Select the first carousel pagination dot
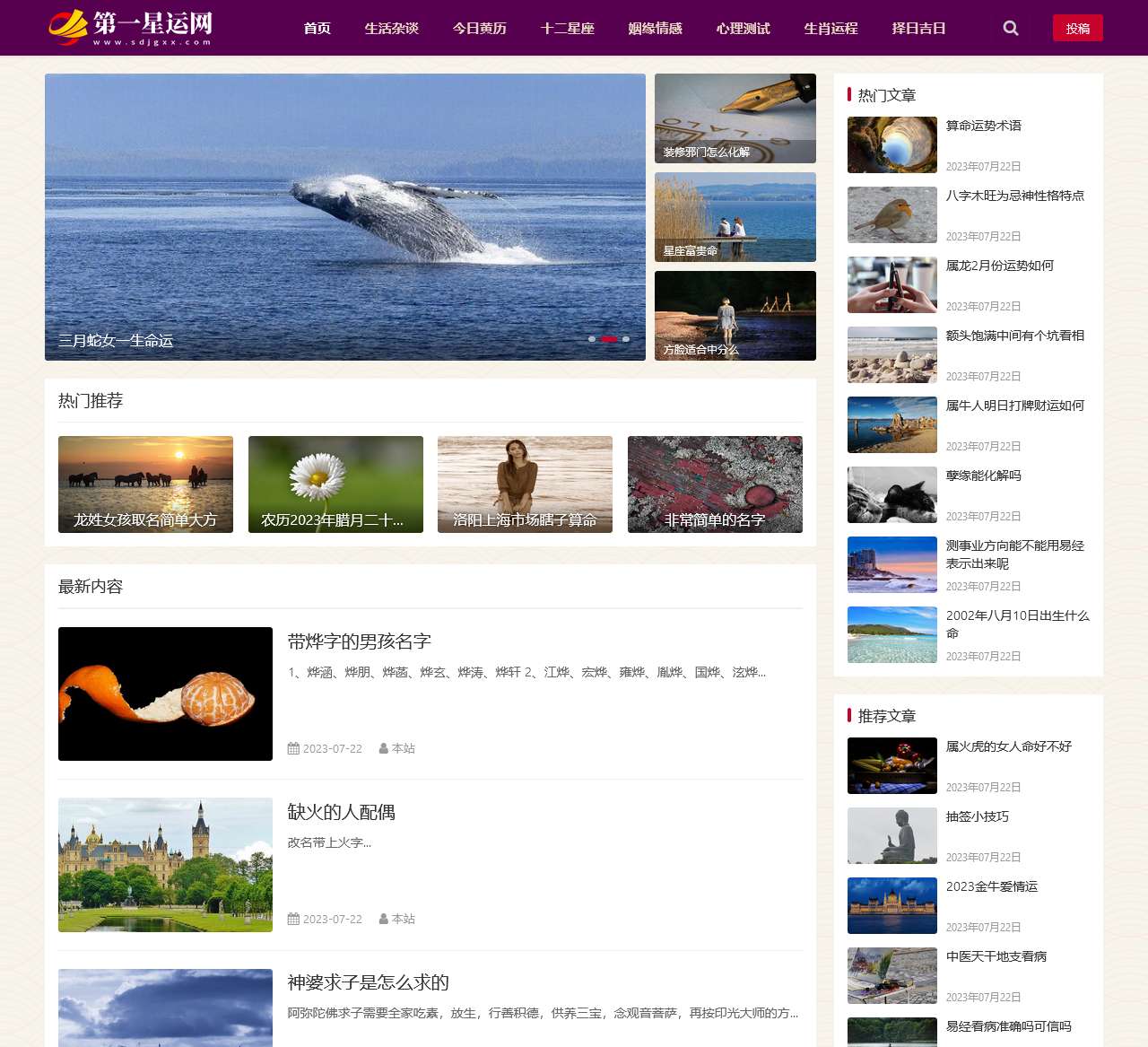The width and height of the screenshot is (1148, 1047). [x=592, y=339]
